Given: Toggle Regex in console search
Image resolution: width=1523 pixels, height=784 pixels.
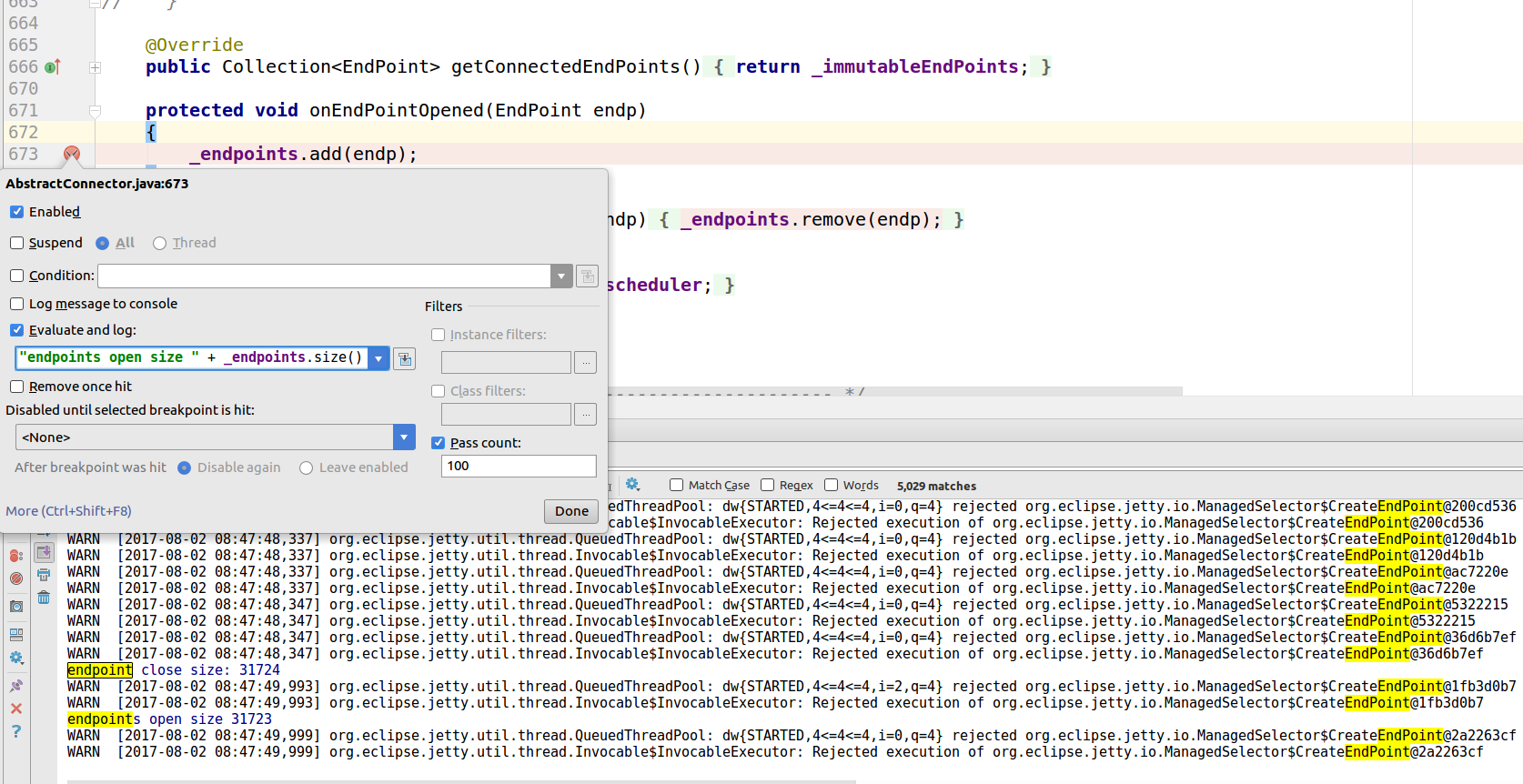Looking at the screenshot, I should pos(768,485).
